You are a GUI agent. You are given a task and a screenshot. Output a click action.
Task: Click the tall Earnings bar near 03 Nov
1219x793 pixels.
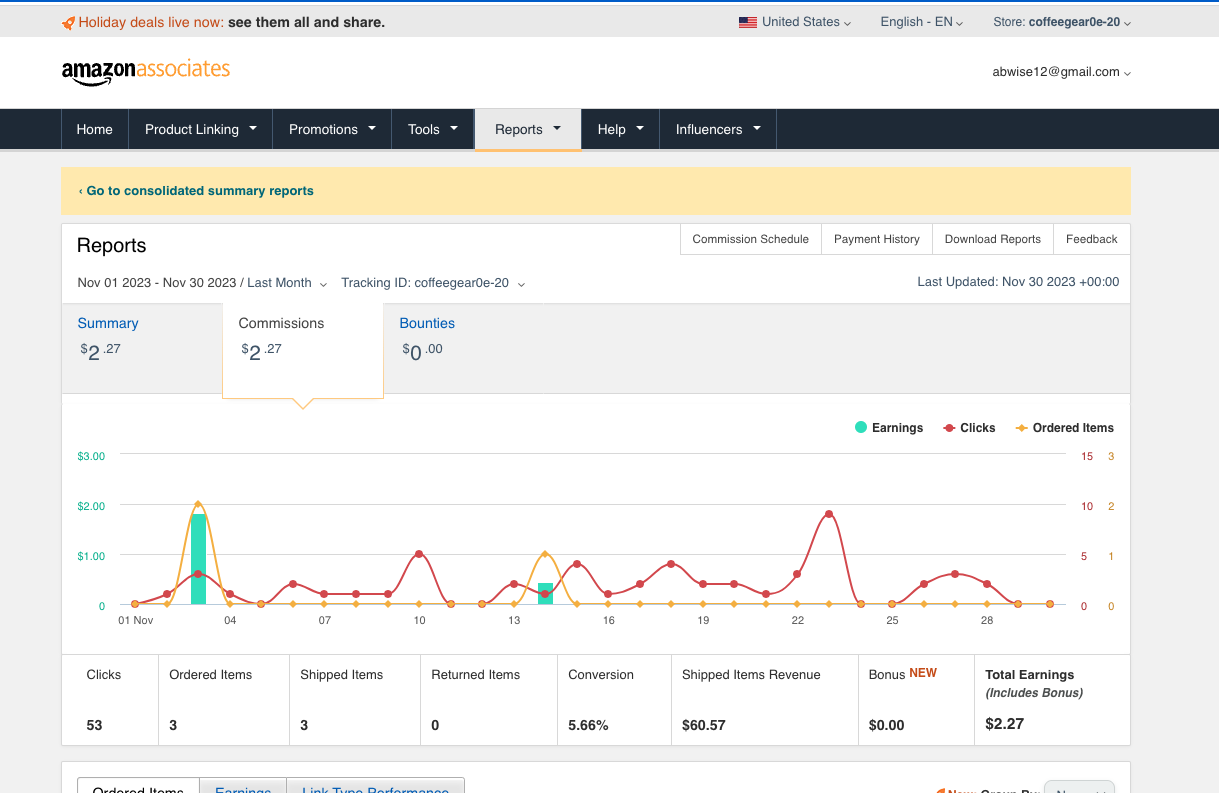click(198, 559)
